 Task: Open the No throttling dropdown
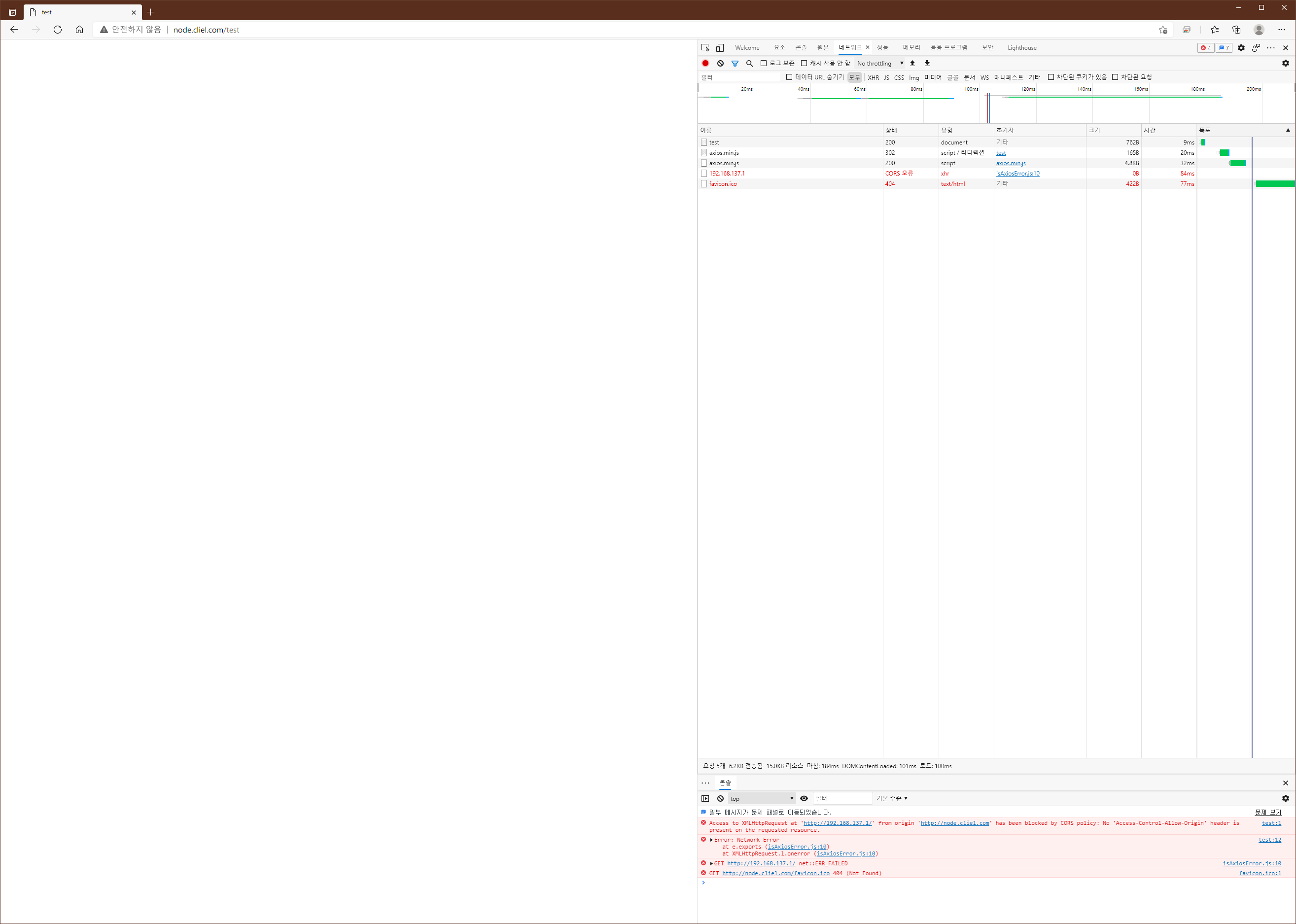pyautogui.click(x=880, y=63)
